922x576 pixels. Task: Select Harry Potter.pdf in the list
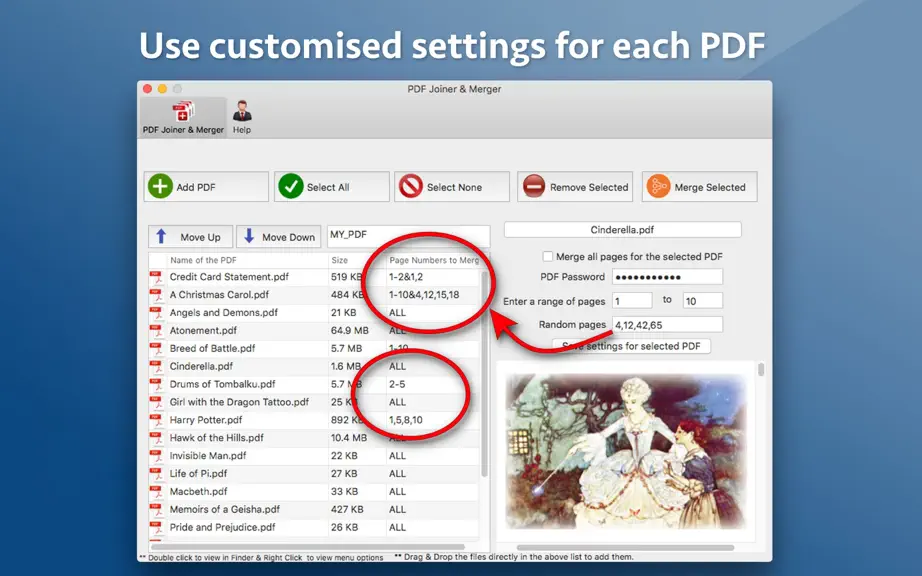(x=314, y=420)
